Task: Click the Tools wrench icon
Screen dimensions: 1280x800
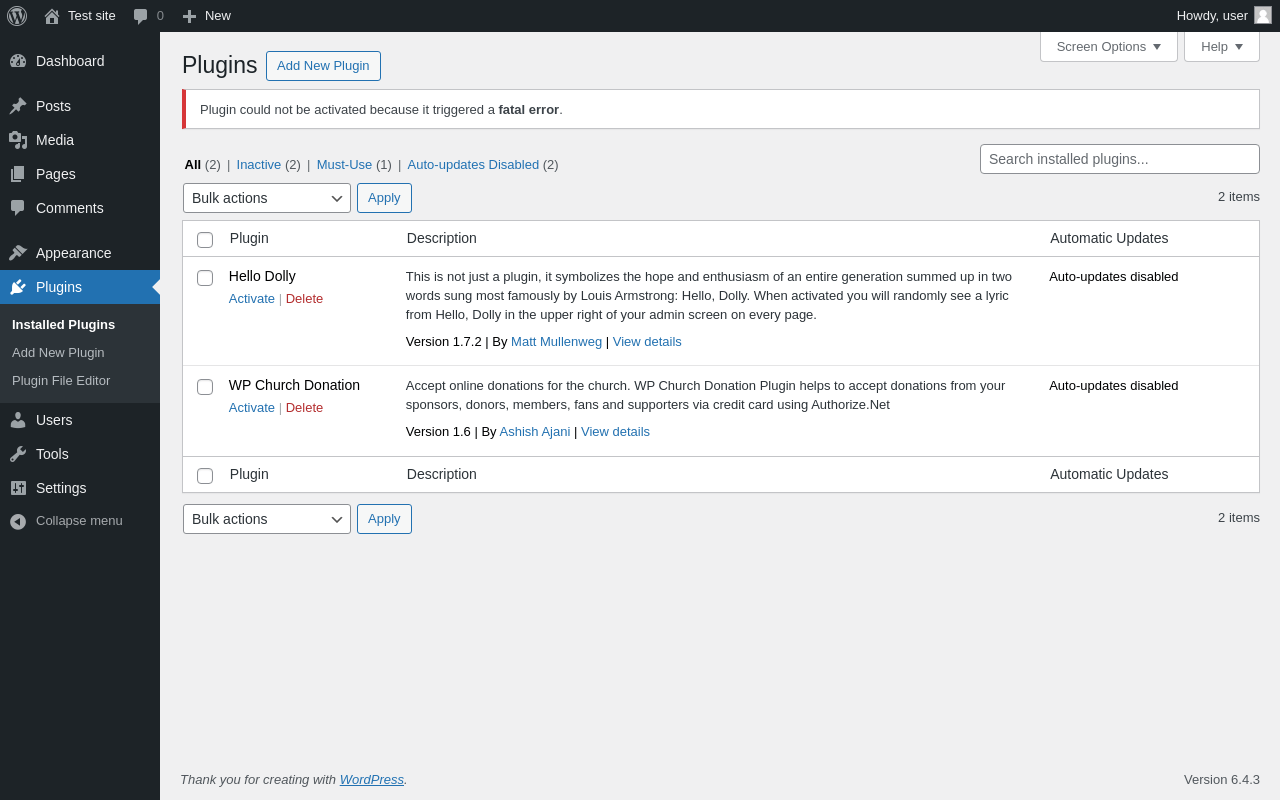Action: tap(18, 454)
